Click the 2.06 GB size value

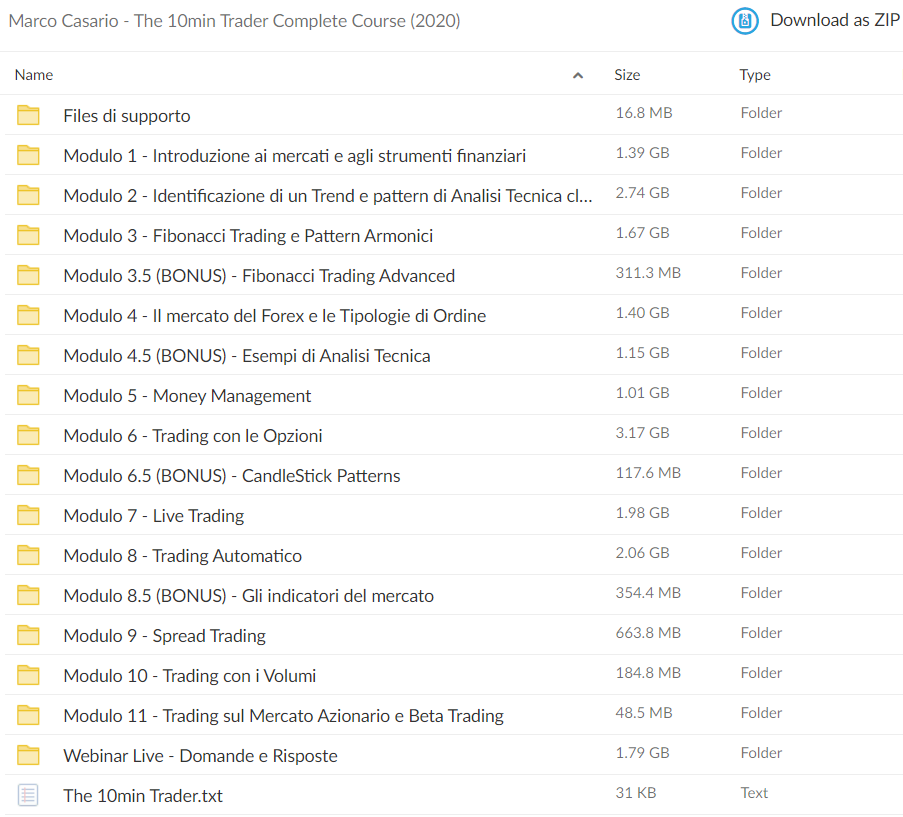click(642, 553)
